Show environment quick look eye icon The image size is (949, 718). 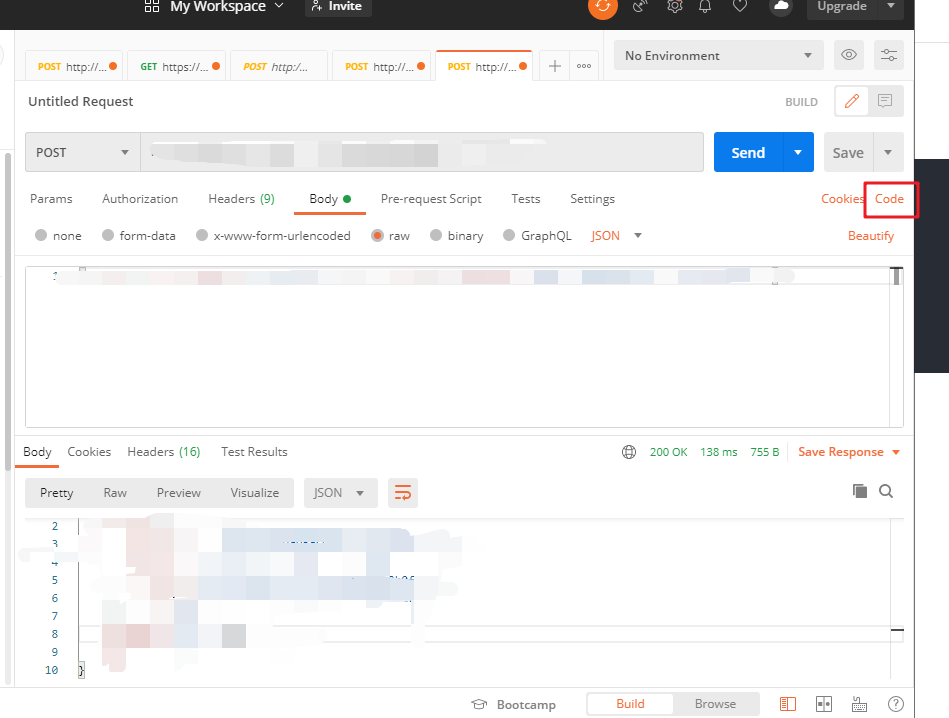(848, 55)
